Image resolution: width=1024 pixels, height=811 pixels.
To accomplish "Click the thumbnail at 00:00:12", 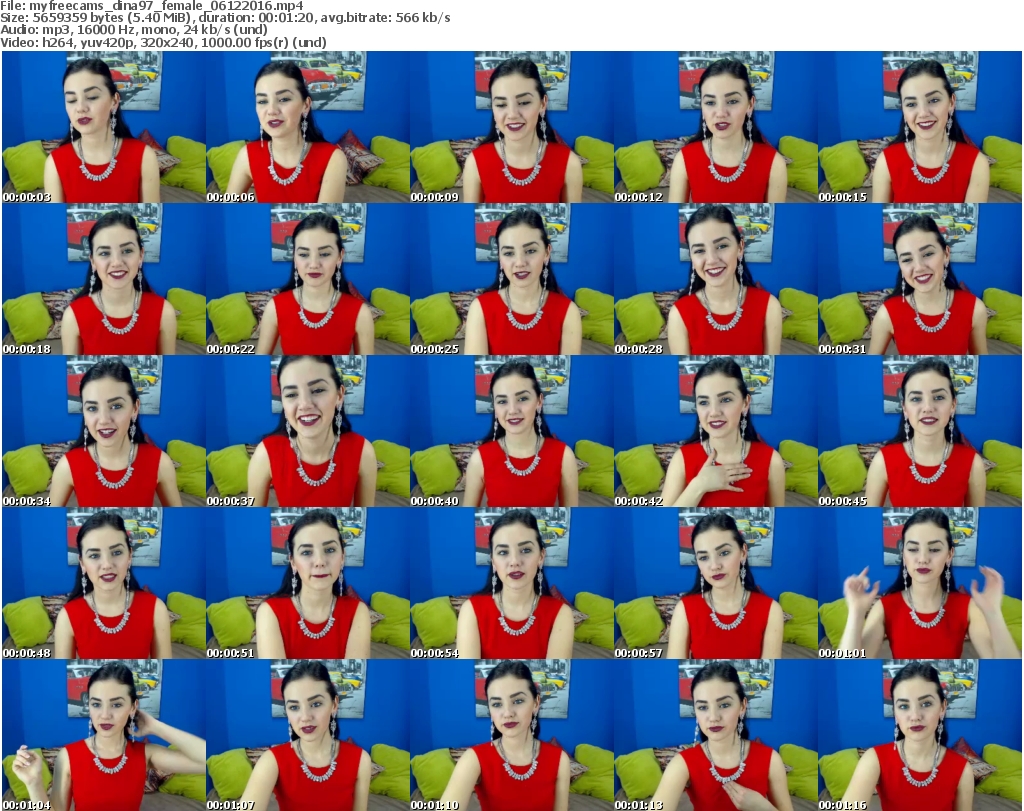I will (715, 127).
